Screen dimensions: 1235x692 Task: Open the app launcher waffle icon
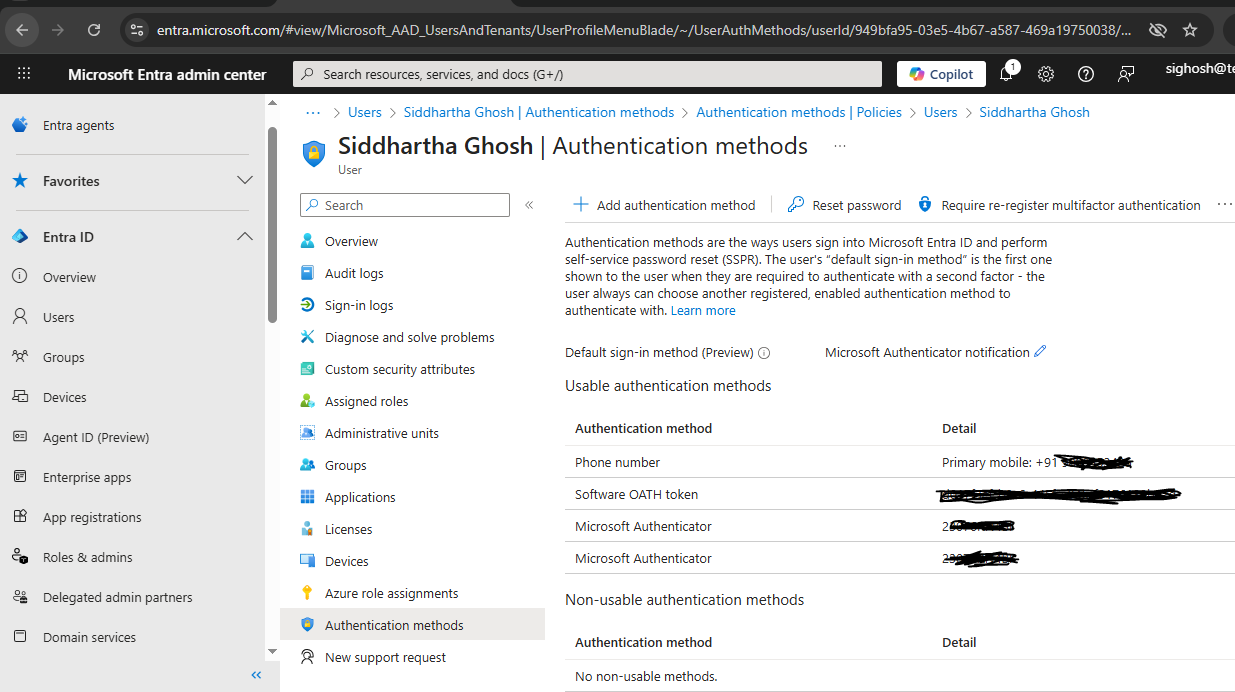24,74
